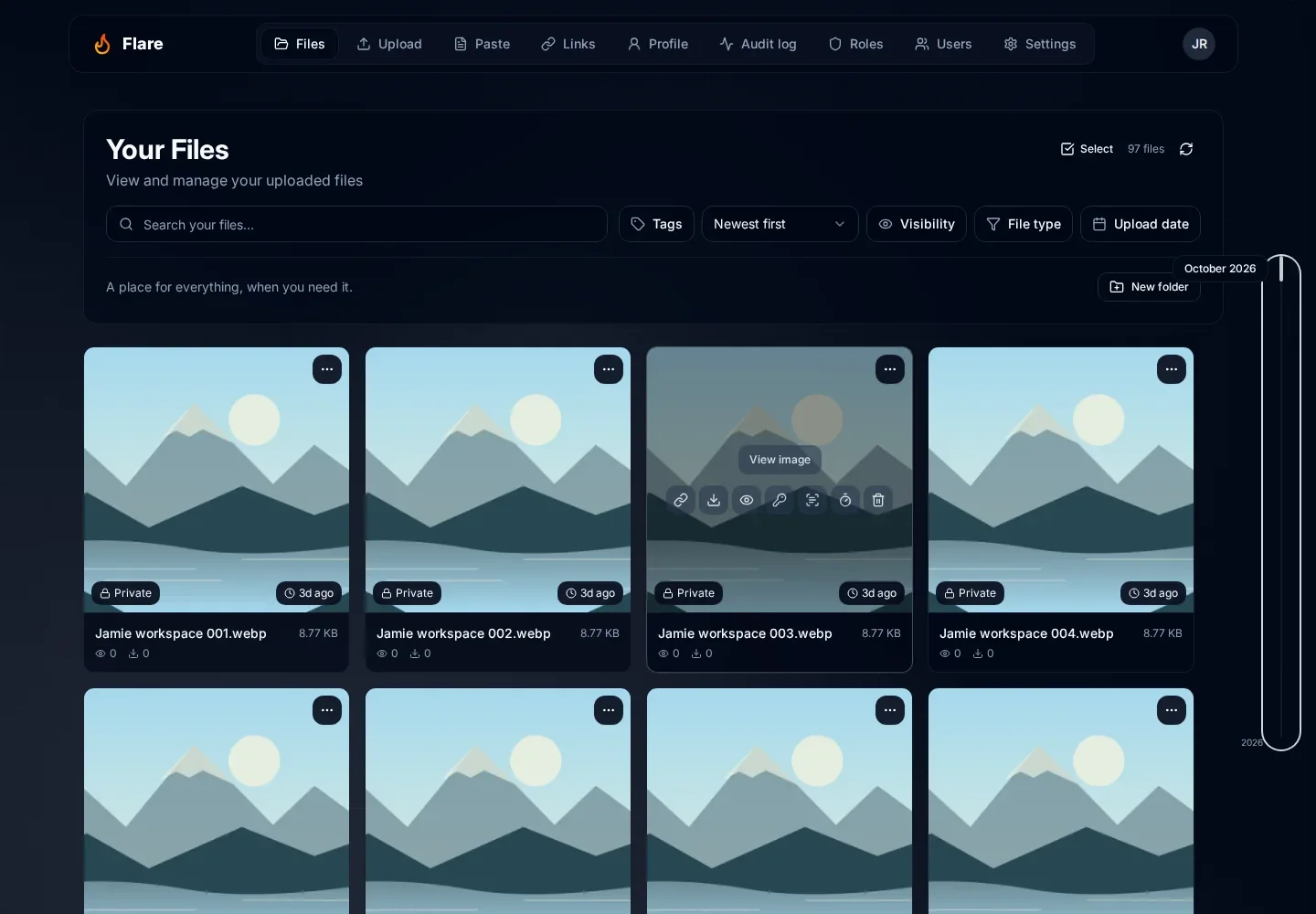Download Jamie workspace 003 via the download icon
The image size is (1316, 914).
[714, 500]
